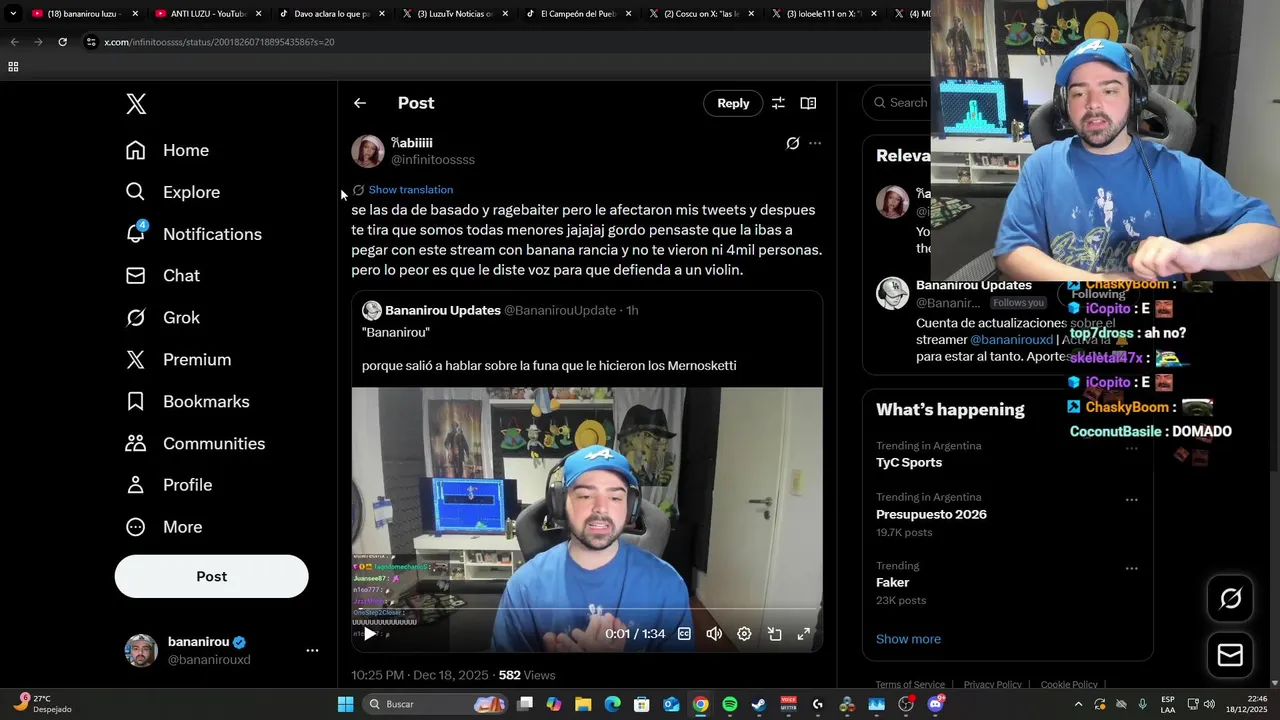
Task: Reload the page in browser
Action: (x=62, y=42)
